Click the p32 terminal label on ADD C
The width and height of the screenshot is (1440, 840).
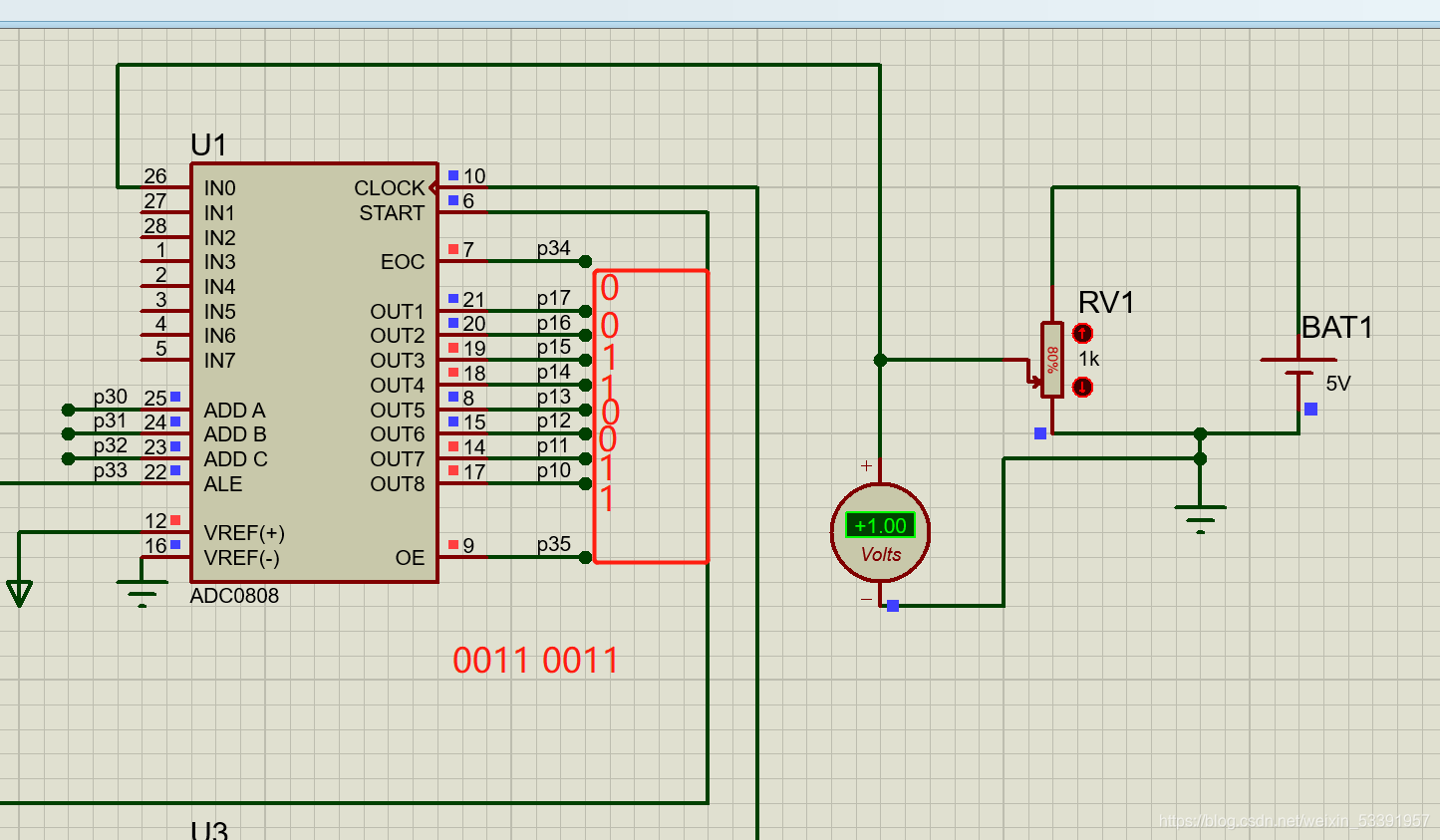click(x=111, y=445)
